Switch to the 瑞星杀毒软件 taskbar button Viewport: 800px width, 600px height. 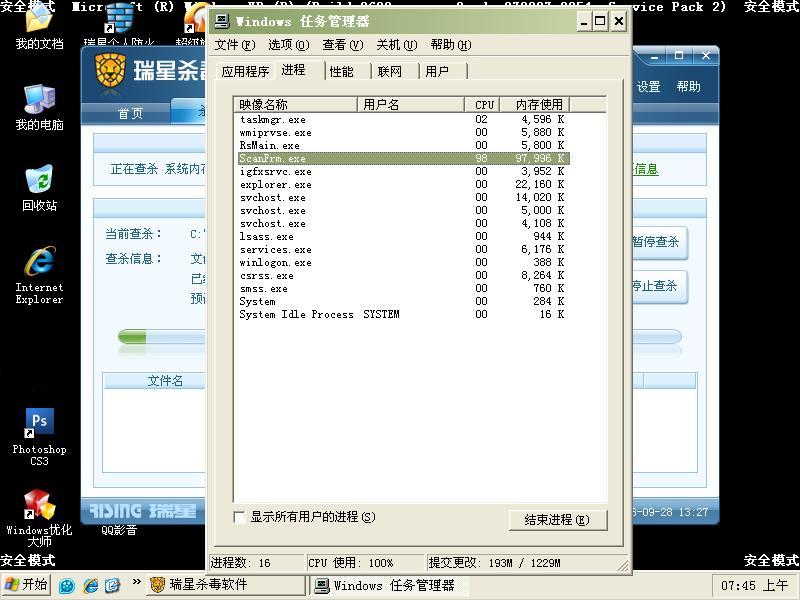(227, 585)
